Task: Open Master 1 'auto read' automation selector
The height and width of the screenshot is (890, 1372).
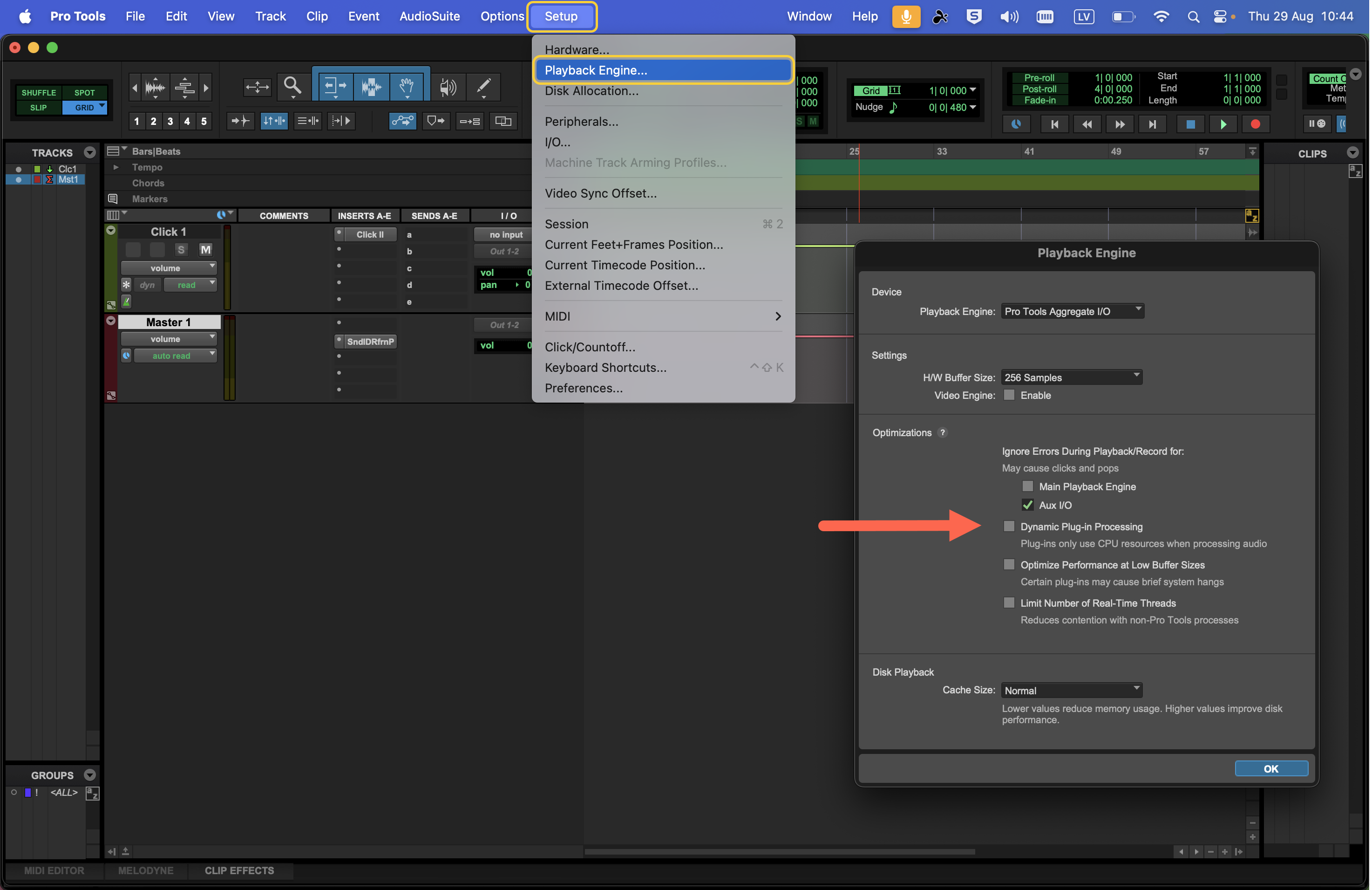Action: point(175,356)
